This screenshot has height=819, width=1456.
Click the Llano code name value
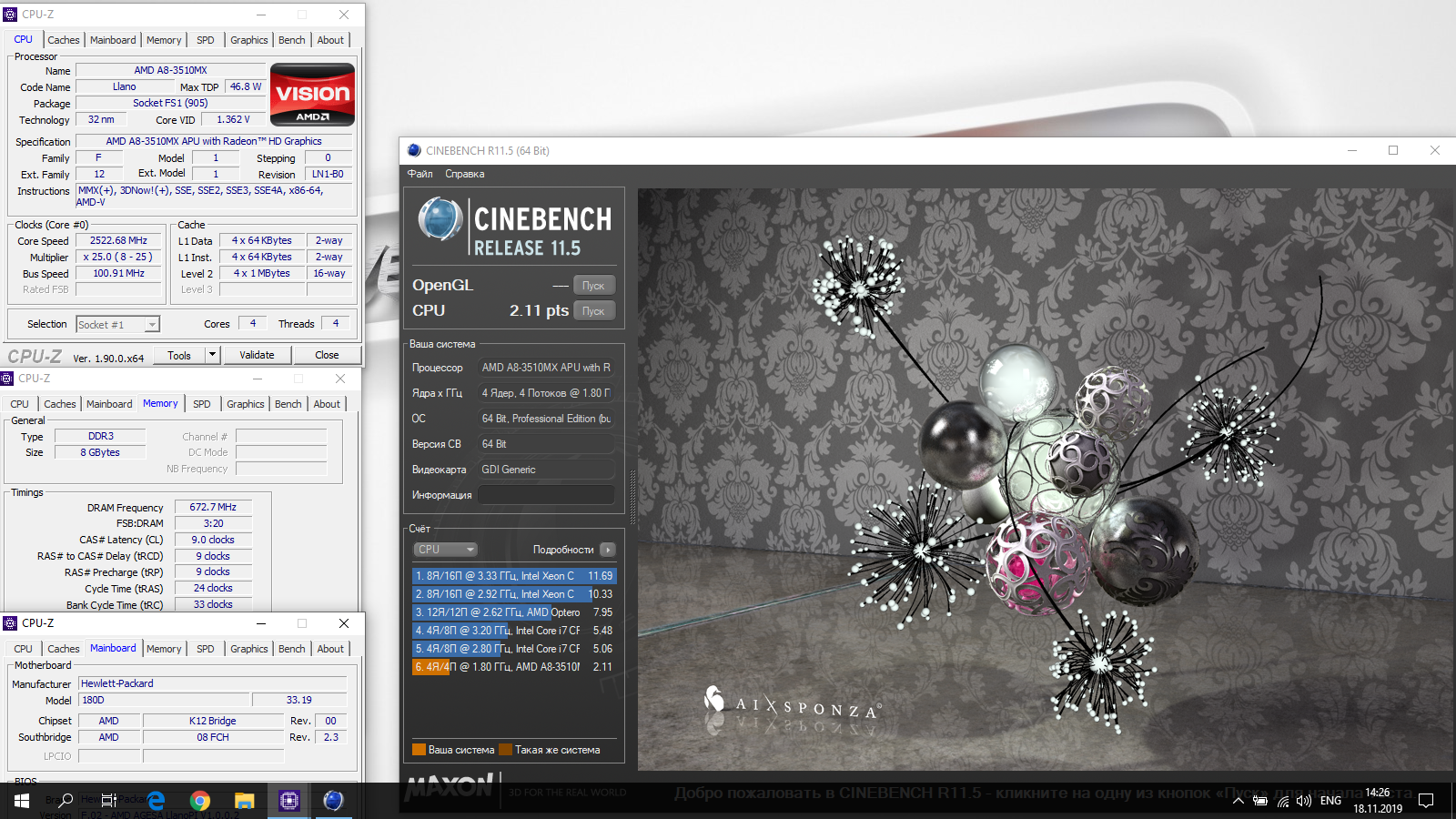[x=125, y=87]
